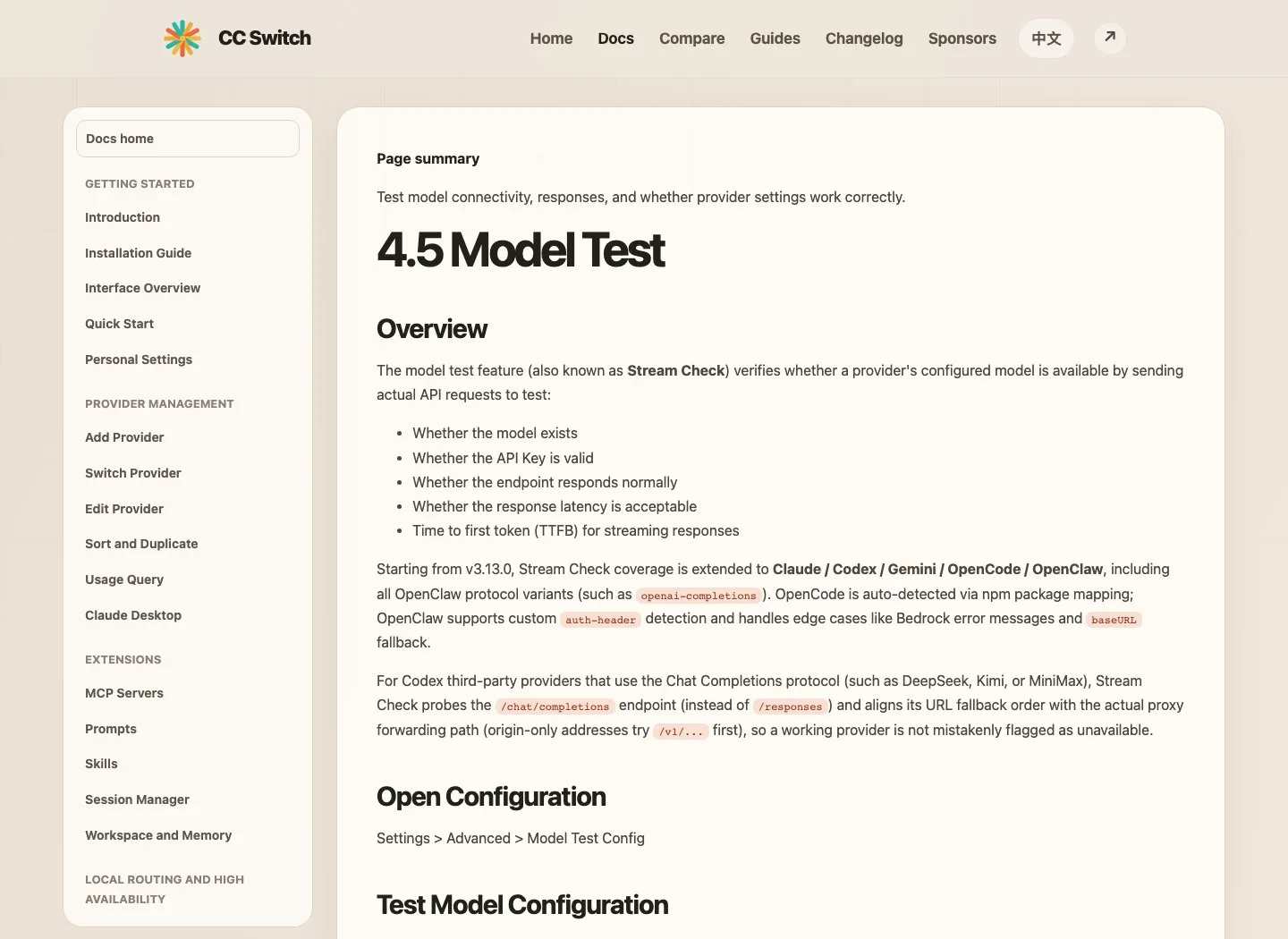Switch language with the 中文 button
Screen dimensions: 1288x939
[x=1046, y=38]
